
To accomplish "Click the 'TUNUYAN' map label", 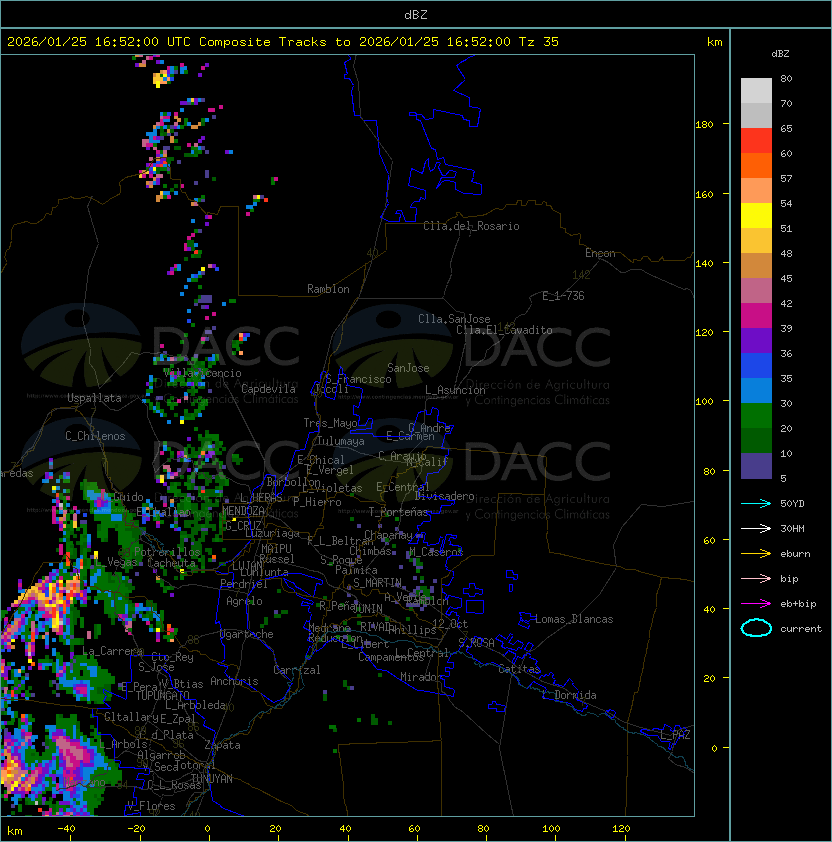I will pos(212,779).
